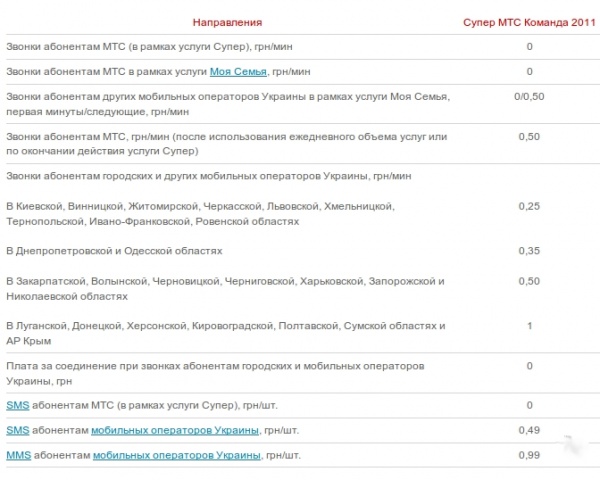Open the "Моя Семья" service link

tap(237, 72)
